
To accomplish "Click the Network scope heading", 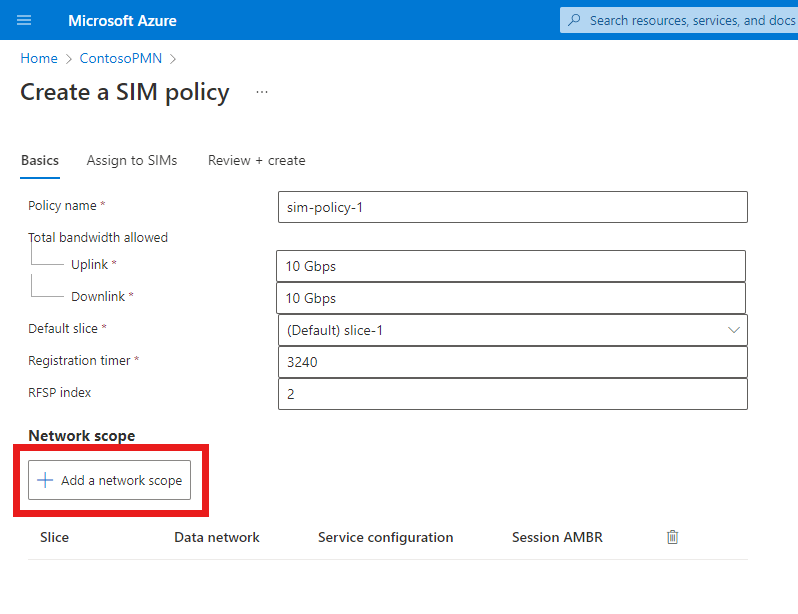I will tap(82, 436).
